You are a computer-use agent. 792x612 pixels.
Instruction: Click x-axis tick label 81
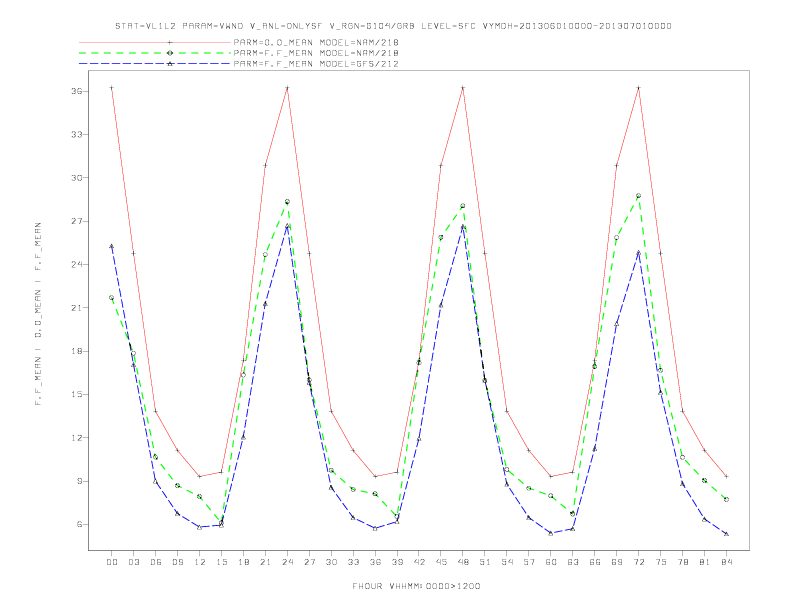(x=705, y=562)
